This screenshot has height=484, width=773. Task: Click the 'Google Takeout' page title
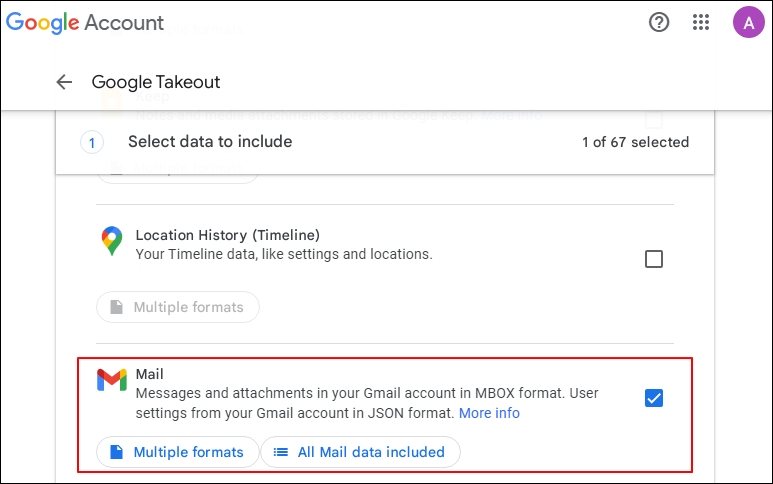pos(156,82)
